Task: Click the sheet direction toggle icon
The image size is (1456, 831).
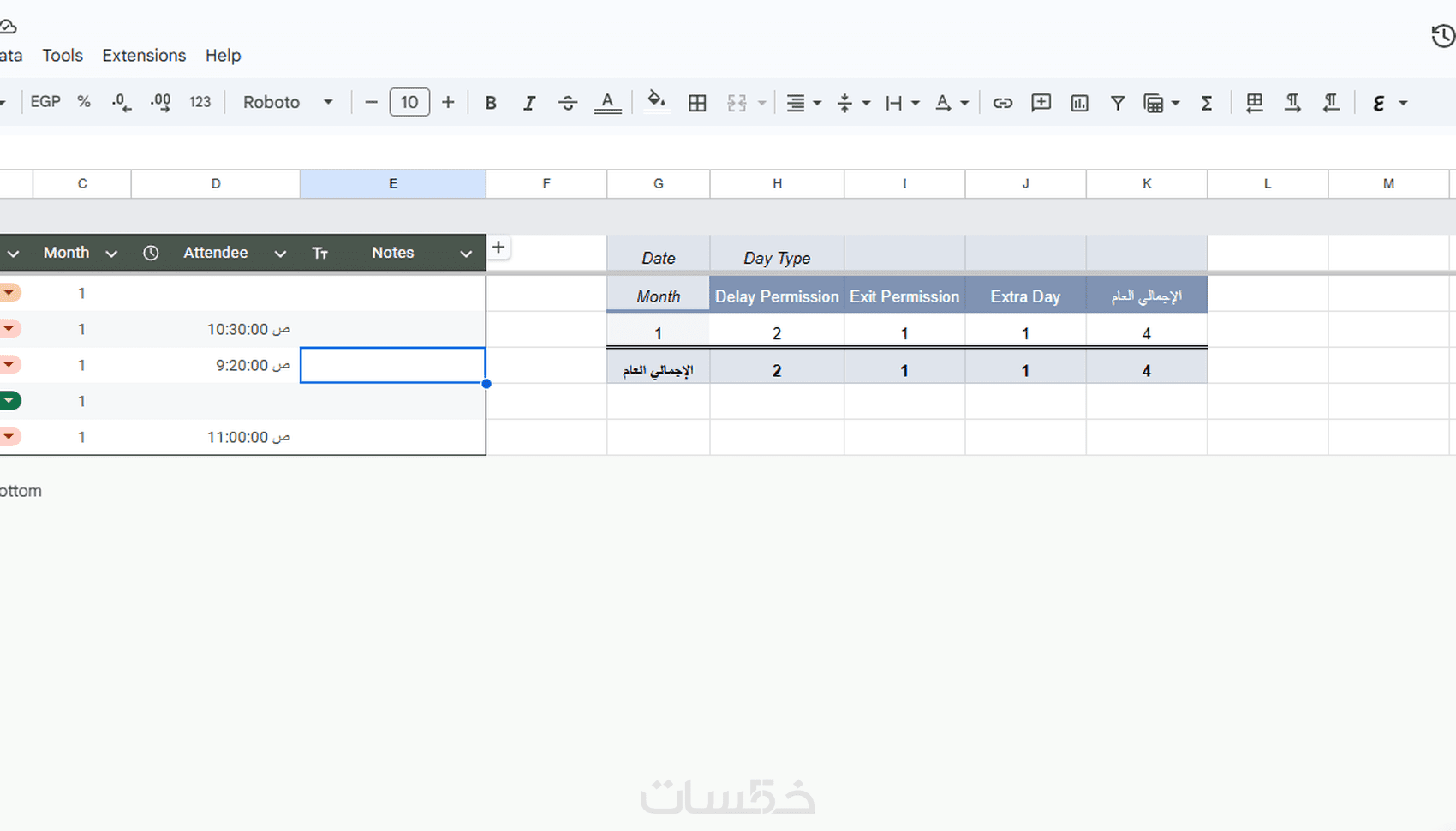Action: tap(1255, 103)
